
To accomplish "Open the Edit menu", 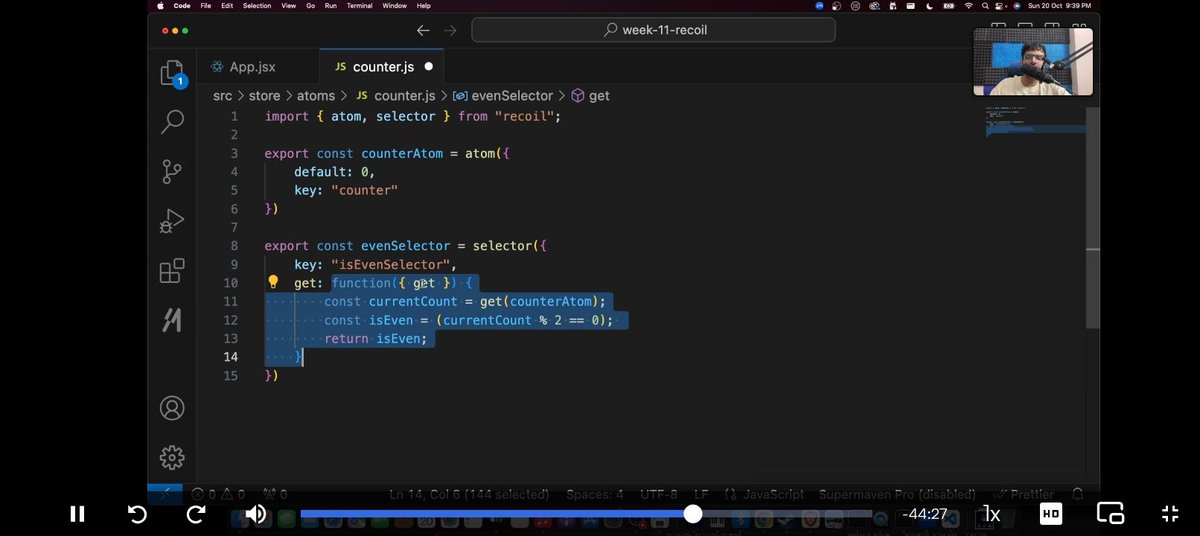I will (x=227, y=5).
